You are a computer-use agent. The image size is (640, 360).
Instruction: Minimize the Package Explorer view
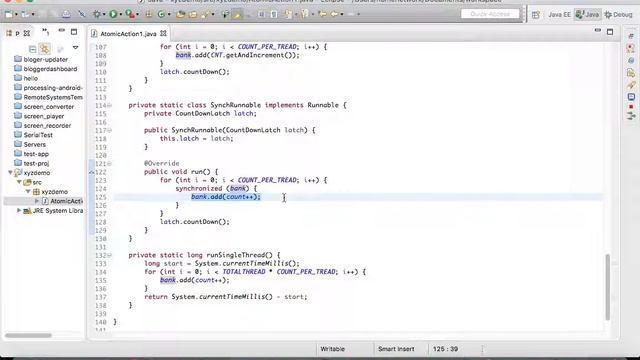click(x=62, y=30)
